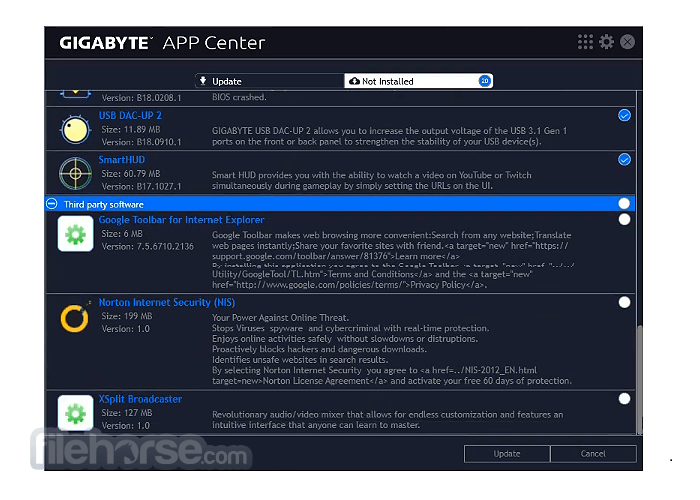The height and width of the screenshot is (500, 700).
Task: Click 'Your Power Against Online Threat.' text
Action: (280, 318)
